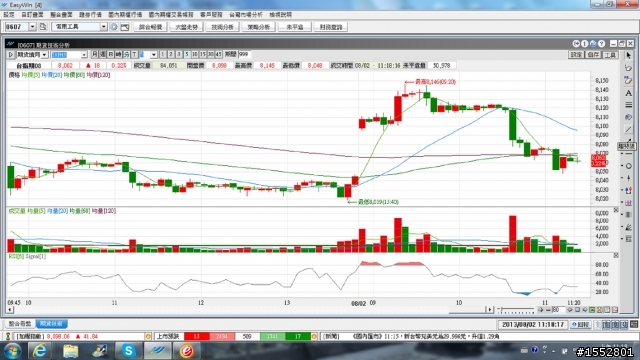Screen dimensions: 640x360
Task: Click the red 'e' taskbar application icon
Action: pos(186,351)
